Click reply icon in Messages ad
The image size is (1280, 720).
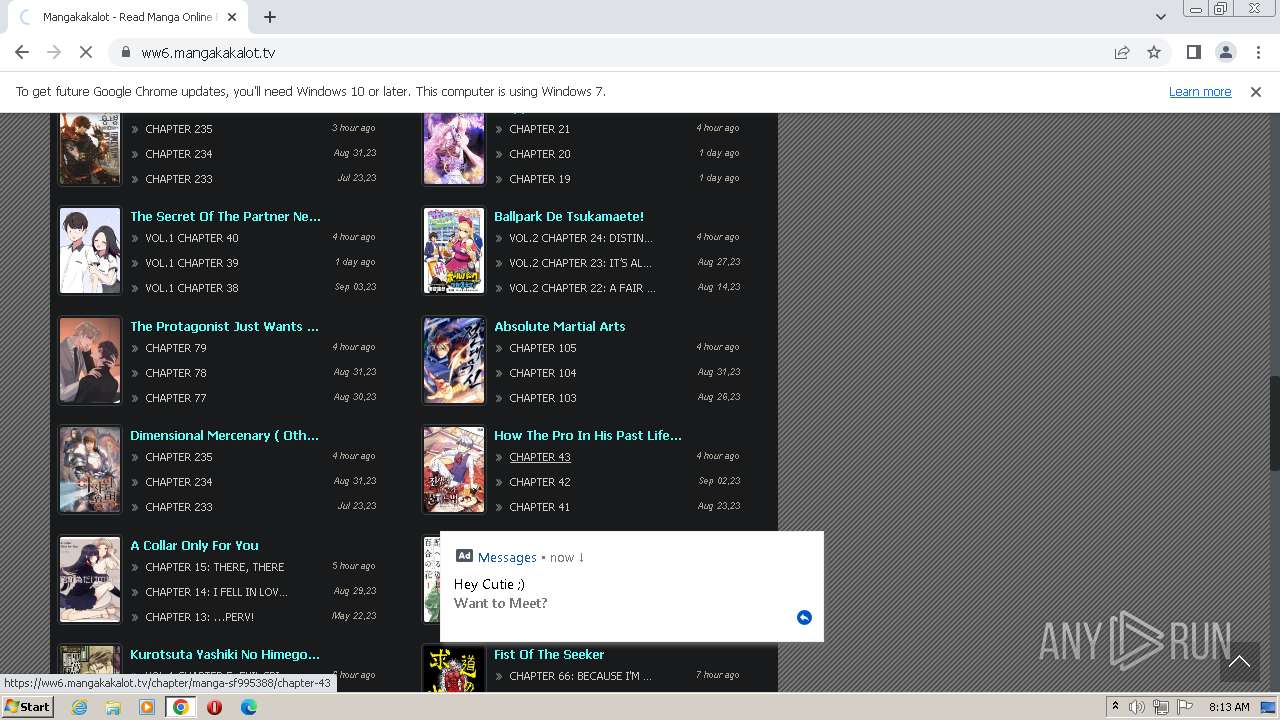[804, 617]
